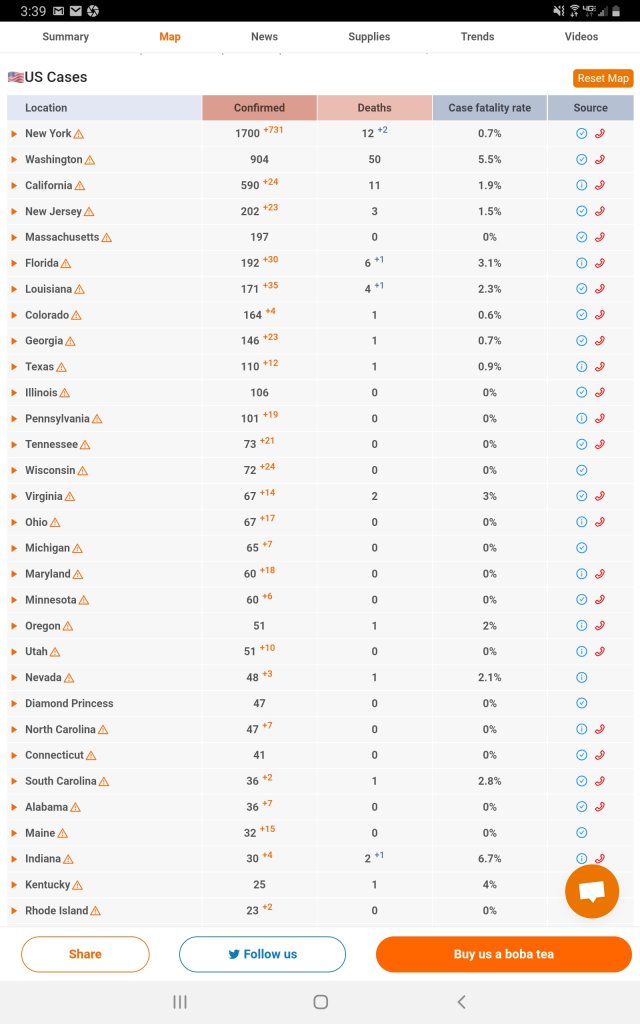Open the orange chat bubble button
Viewport: 640px width, 1024px height.
(592, 891)
